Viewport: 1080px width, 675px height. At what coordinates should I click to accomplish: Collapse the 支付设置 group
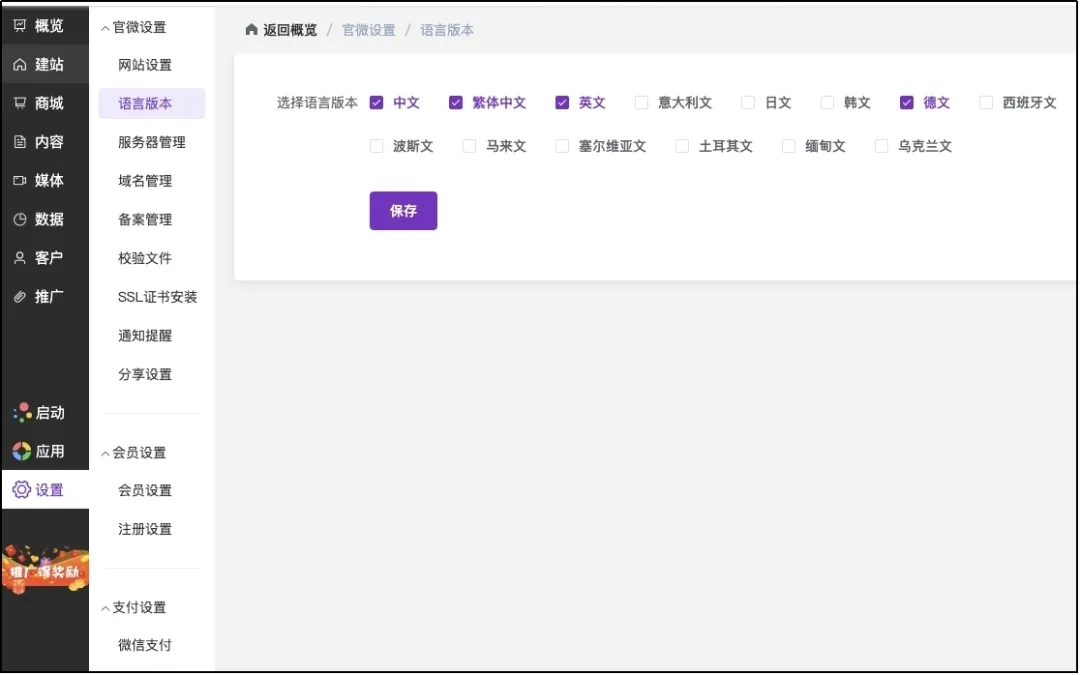tap(106, 608)
